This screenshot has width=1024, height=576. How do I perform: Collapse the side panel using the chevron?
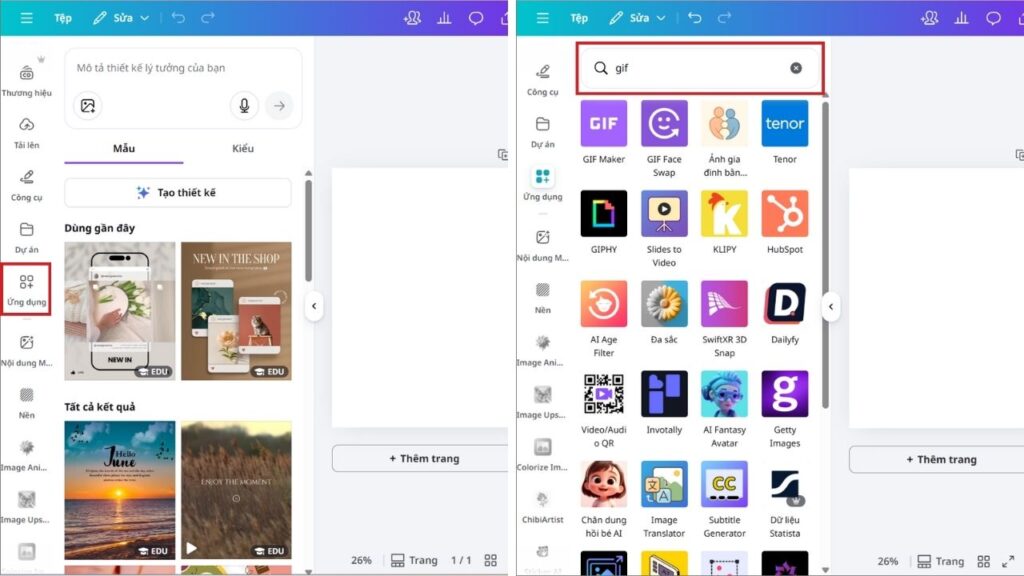(314, 307)
